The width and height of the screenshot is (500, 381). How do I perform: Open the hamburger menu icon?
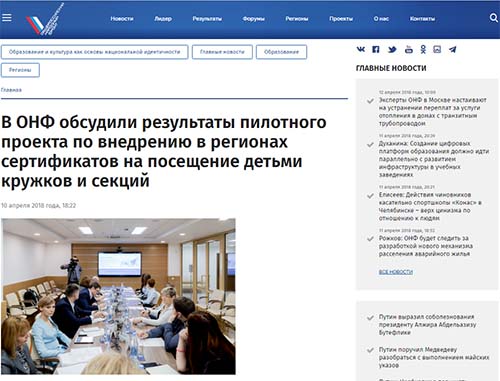click(x=7, y=17)
